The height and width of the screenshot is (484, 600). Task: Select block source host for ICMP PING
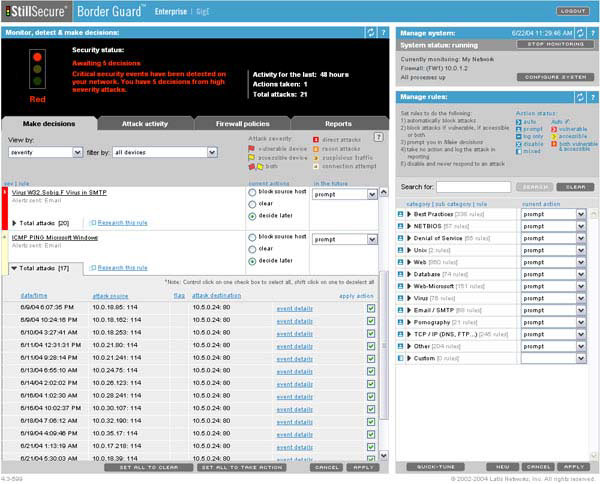point(252,238)
